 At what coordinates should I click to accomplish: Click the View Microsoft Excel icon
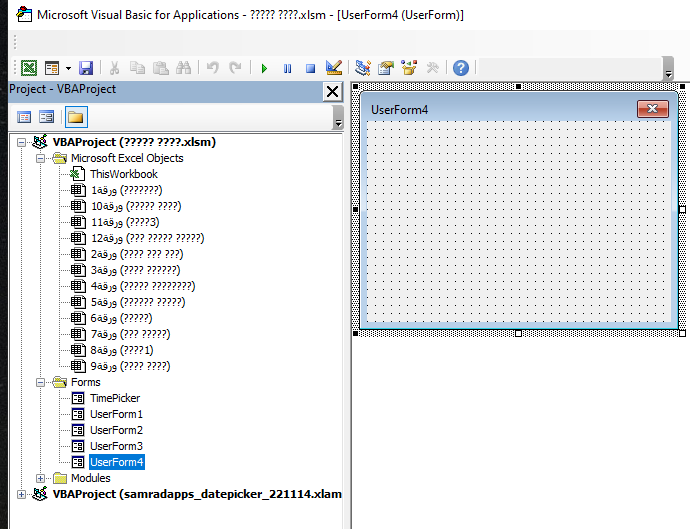click(29, 68)
